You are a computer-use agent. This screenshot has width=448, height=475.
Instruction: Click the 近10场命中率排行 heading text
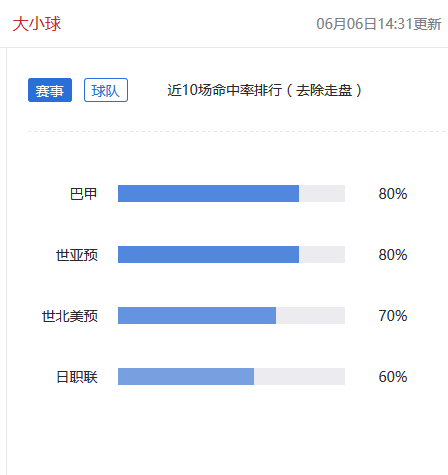(x=224, y=90)
